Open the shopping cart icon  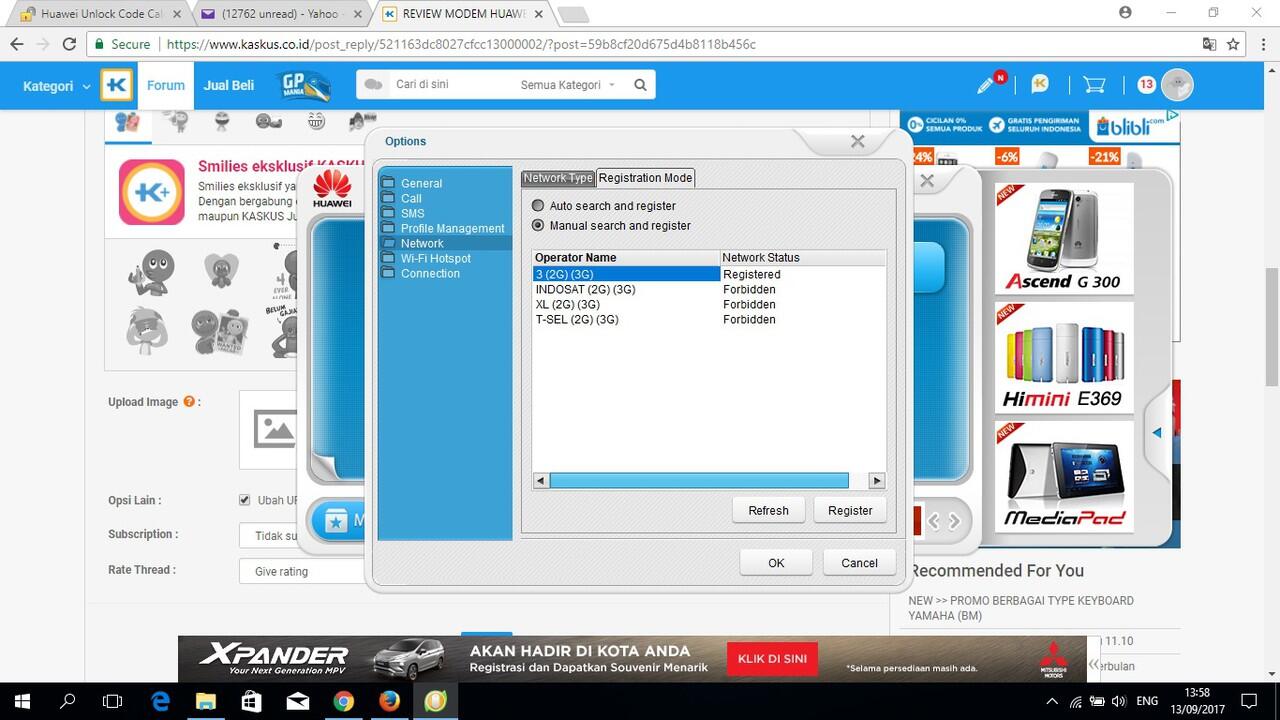pyautogui.click(x=1093, y=85)
